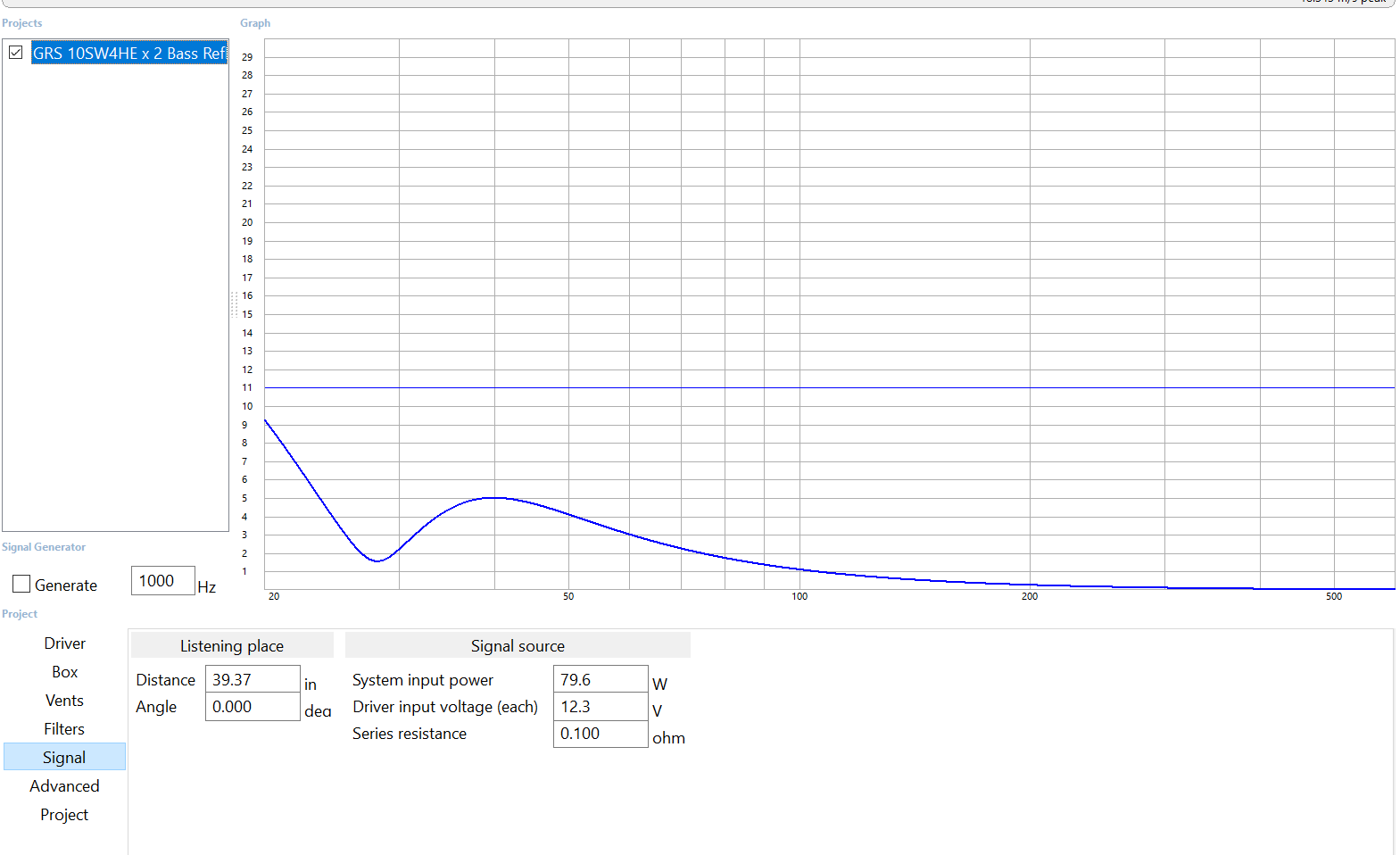Click the Projects section title

[21, 23]
